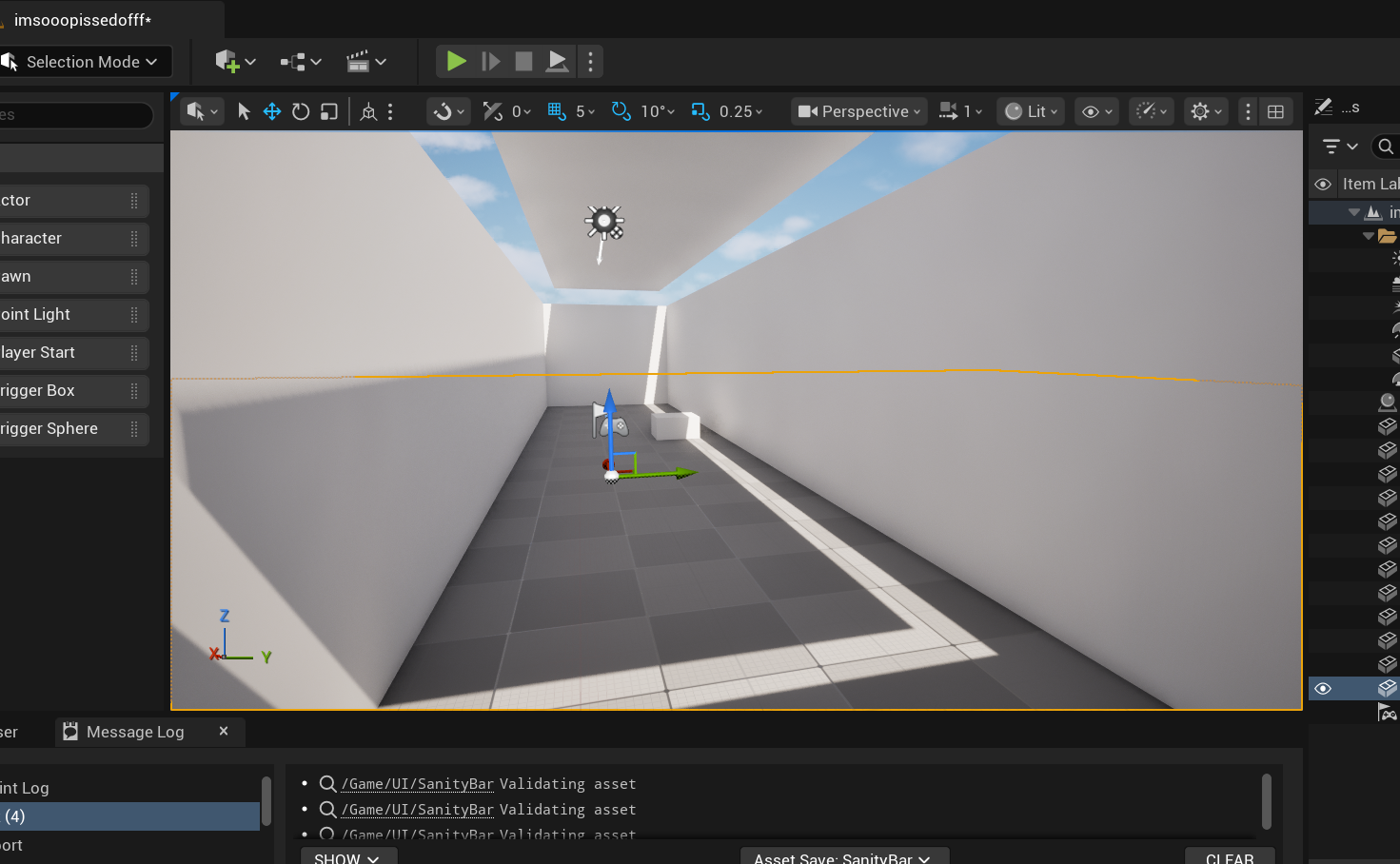Select the Scale tool in the viewport toolbar
1400x864 pixels.
click(x=328, y=110)
